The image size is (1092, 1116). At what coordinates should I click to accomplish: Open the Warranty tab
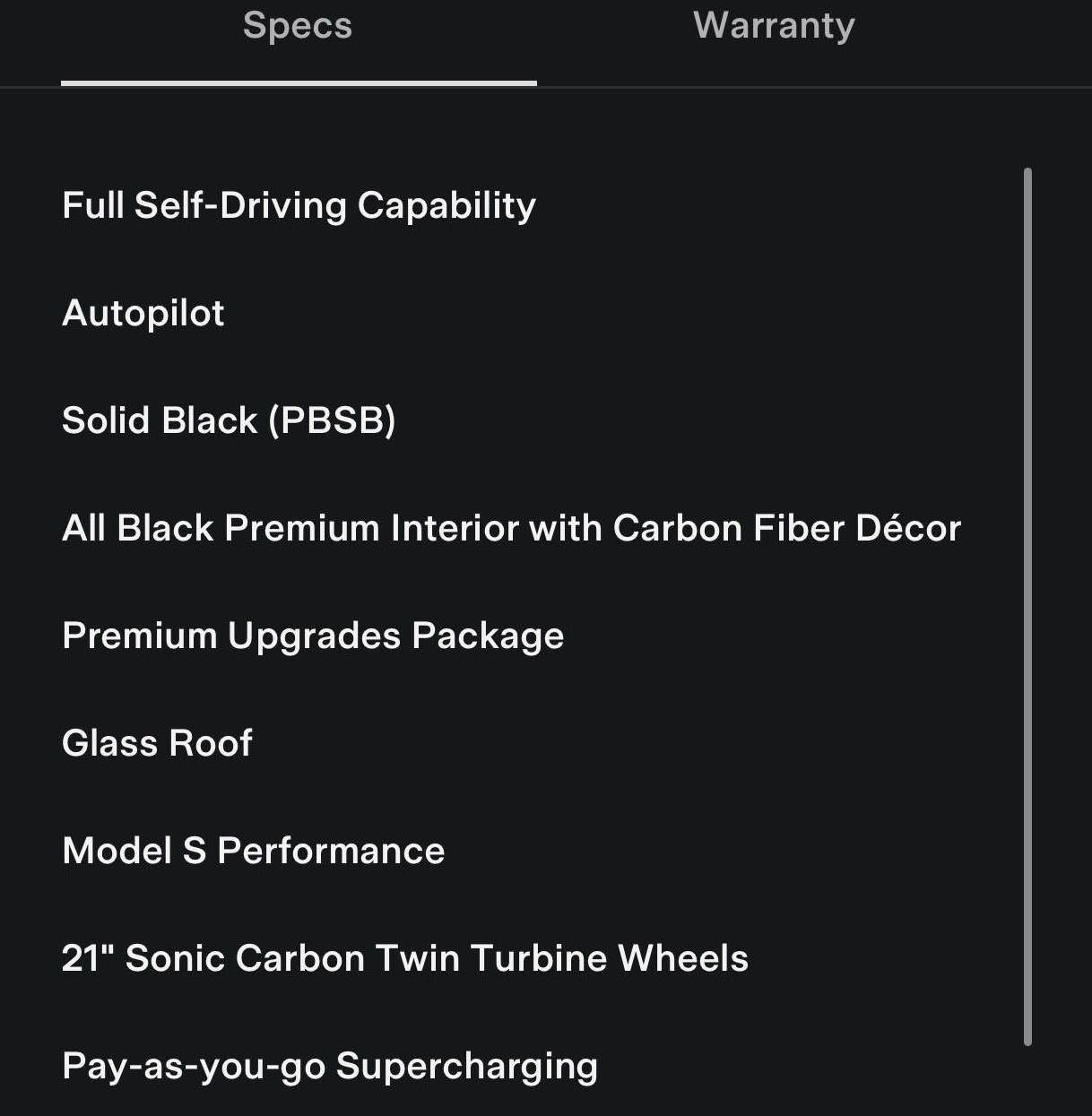click(774, 26)
